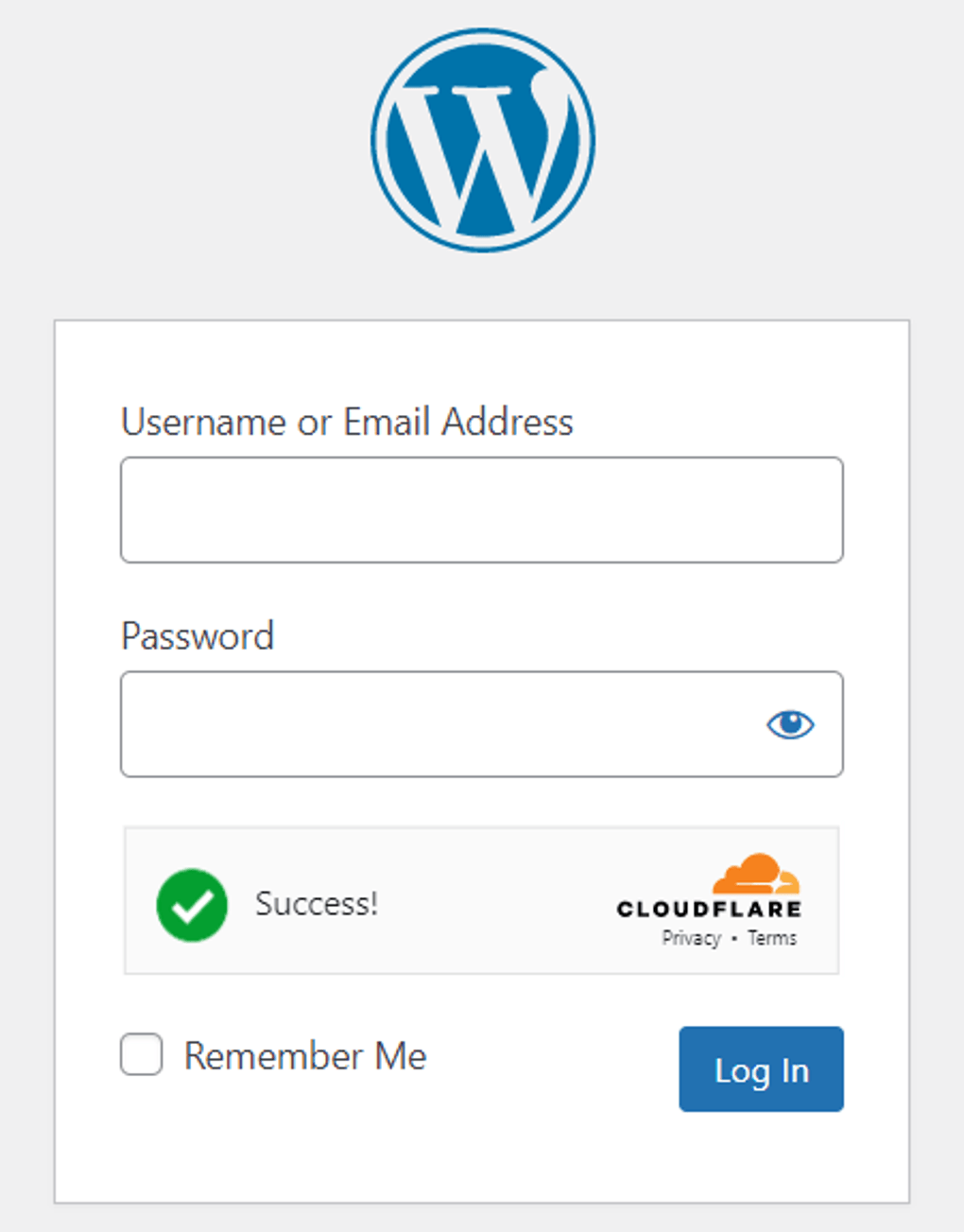Click the WordPress logo

click(482, 138)
